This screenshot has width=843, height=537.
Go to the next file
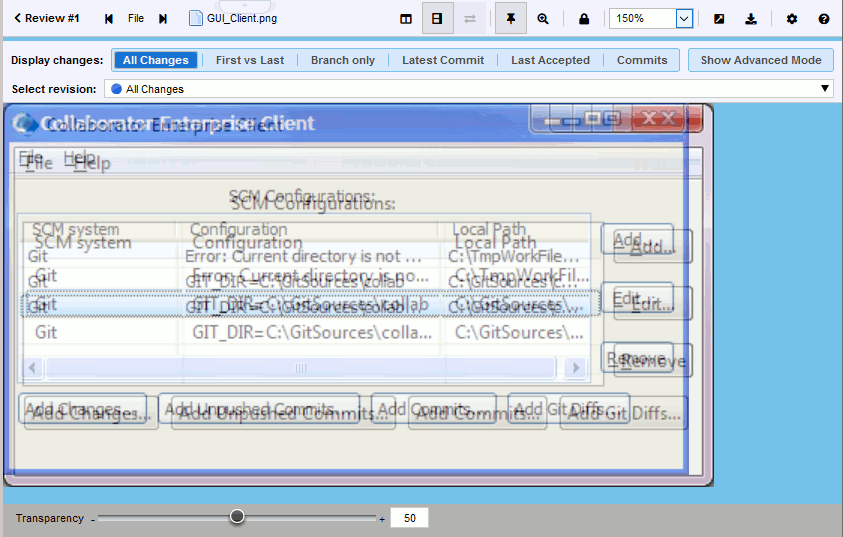tap(163, 18)
